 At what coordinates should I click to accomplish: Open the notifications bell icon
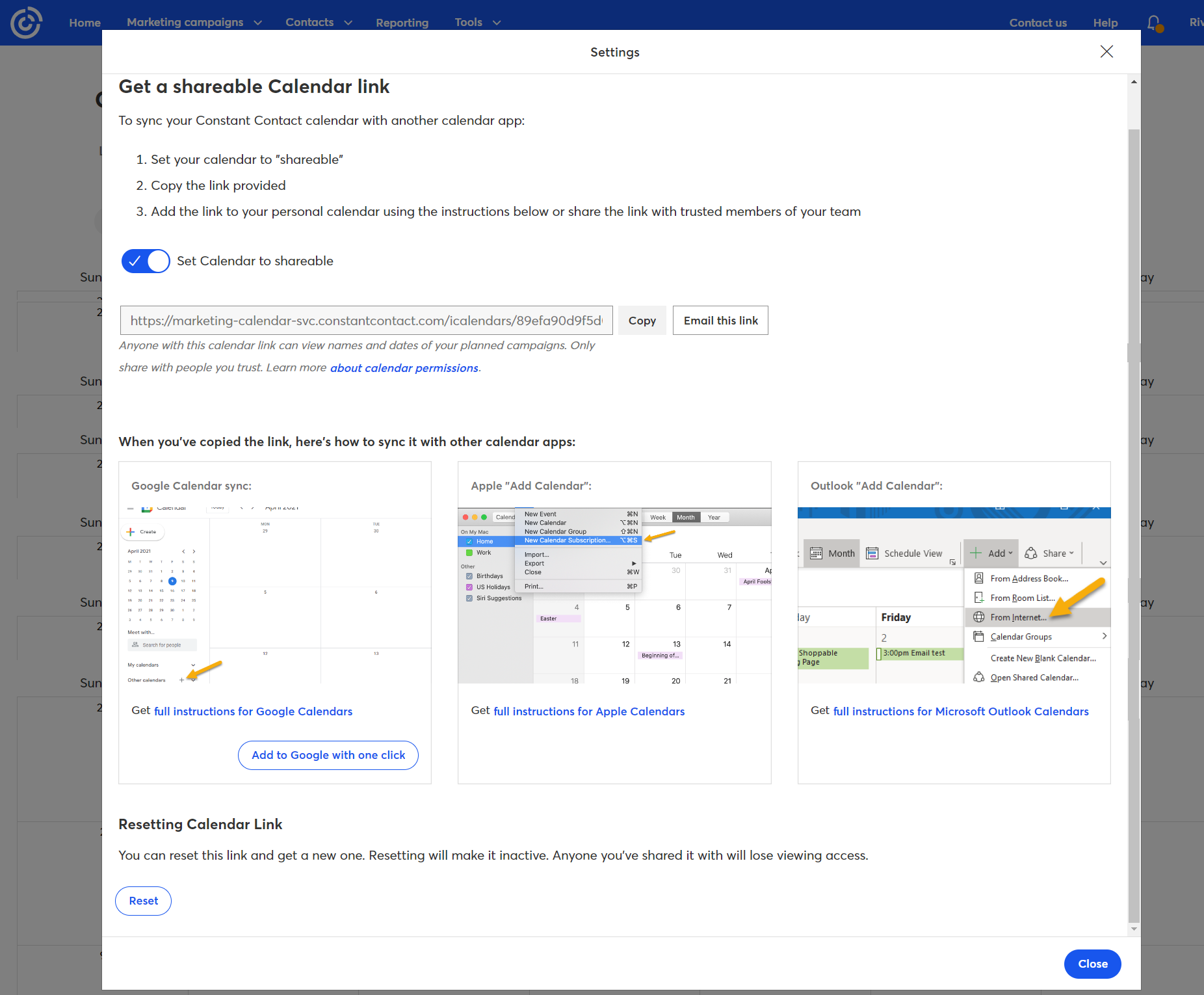[x=1154, y=23]
